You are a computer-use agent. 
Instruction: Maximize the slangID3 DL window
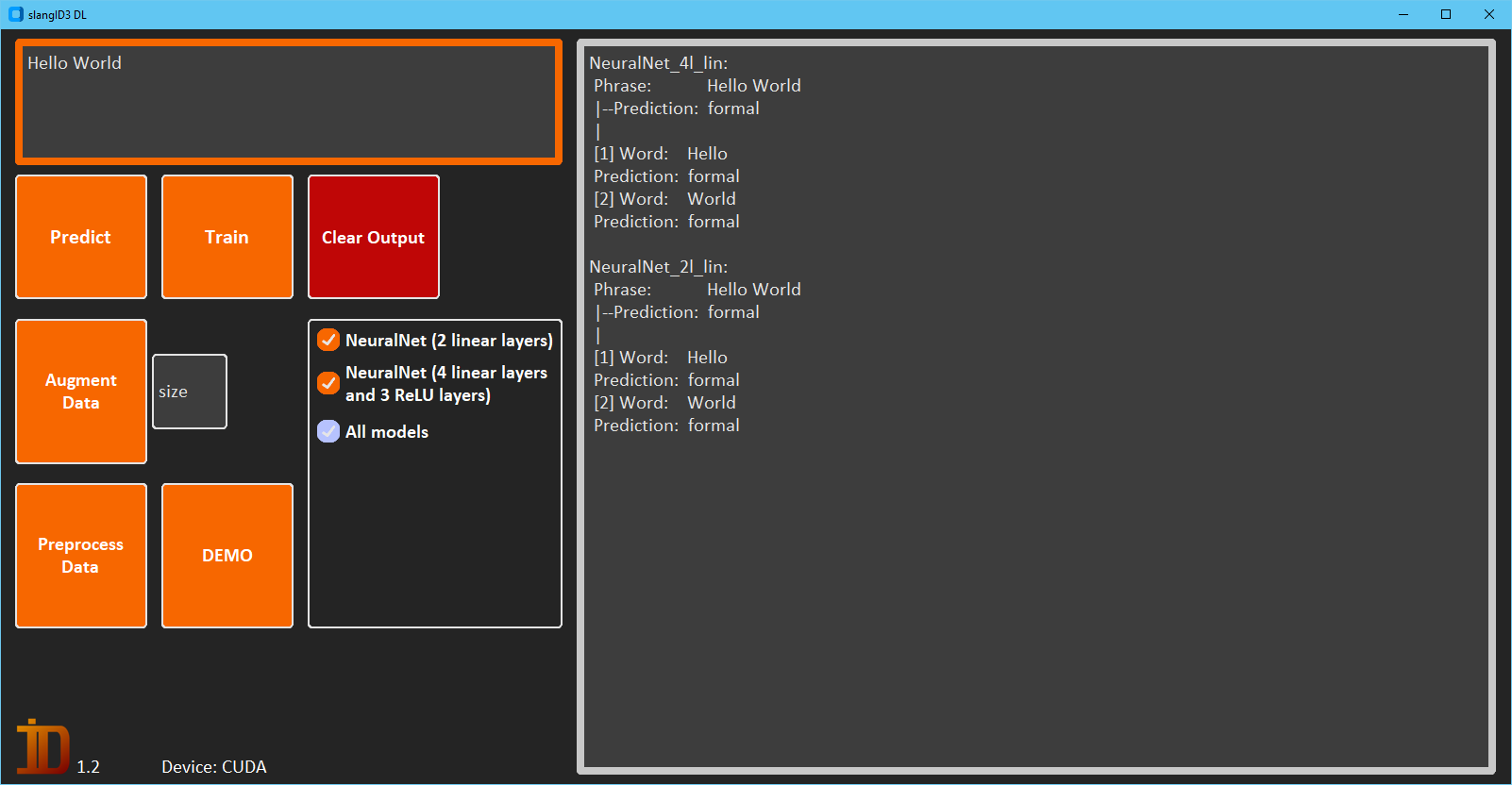1446,14
